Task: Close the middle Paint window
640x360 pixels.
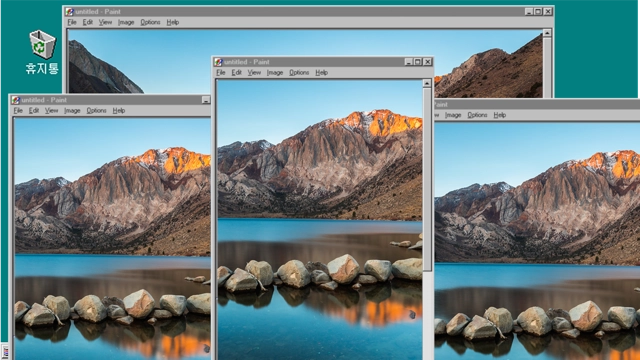Action: 427,62
